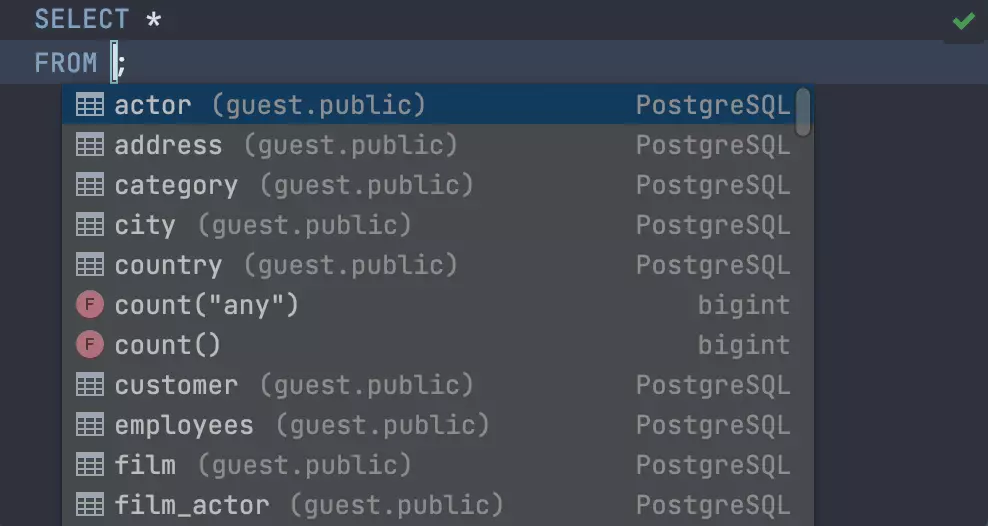Click the table icon next to category
Screen dimensions: 988x526
(90, 185)
